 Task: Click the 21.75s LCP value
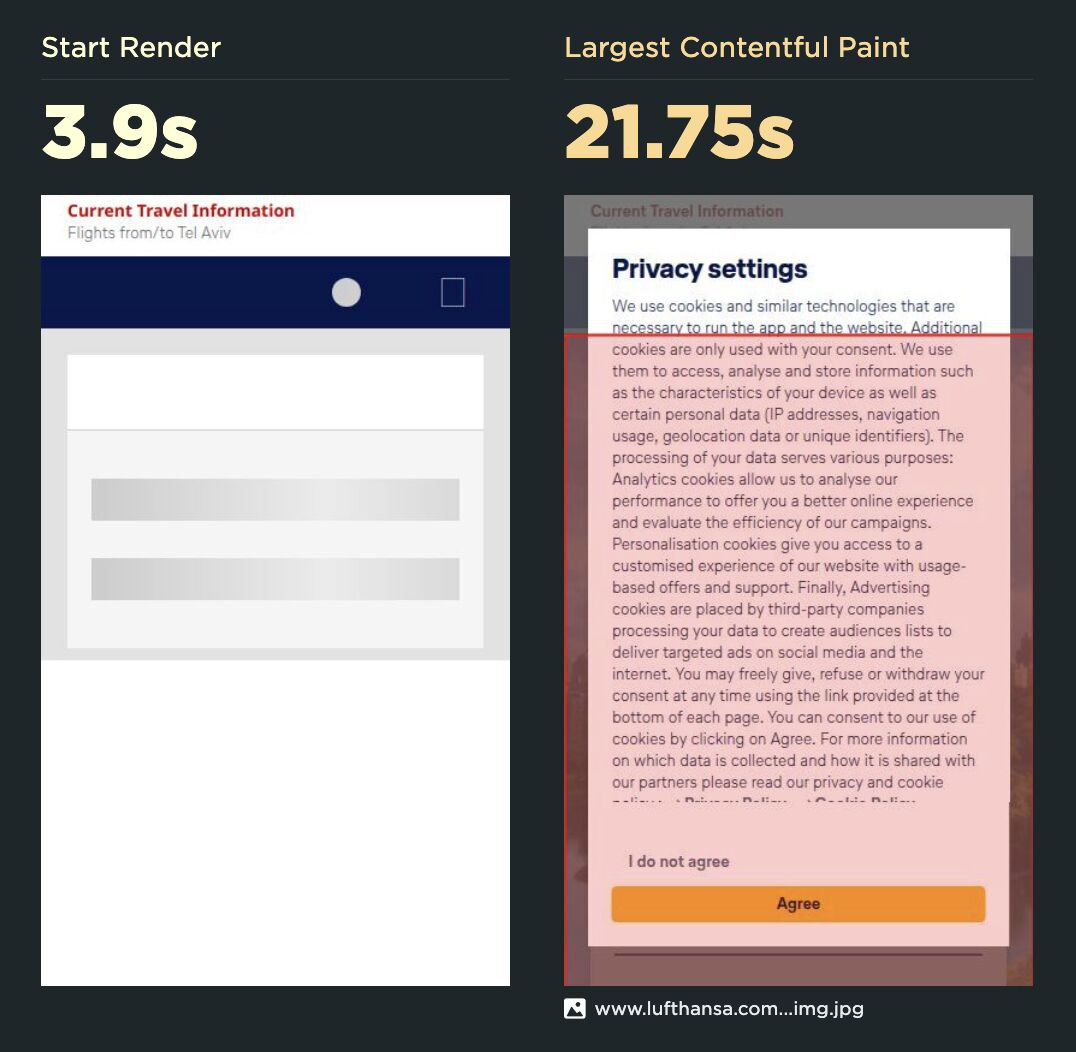(679, 132)
